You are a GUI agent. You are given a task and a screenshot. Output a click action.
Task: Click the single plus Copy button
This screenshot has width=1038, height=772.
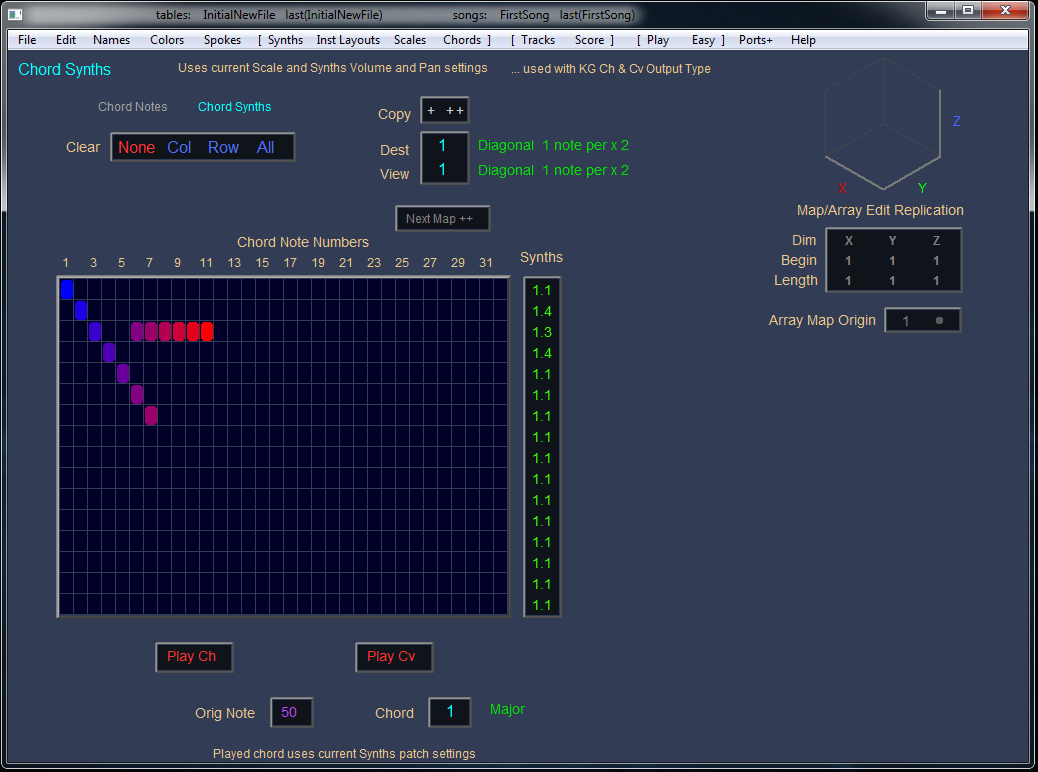[x=431, y=111]
